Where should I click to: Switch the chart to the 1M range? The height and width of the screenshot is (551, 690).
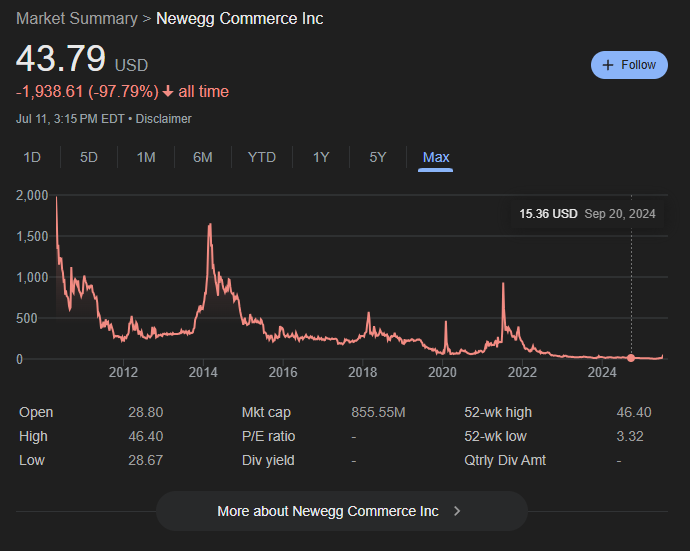[146, 157]
